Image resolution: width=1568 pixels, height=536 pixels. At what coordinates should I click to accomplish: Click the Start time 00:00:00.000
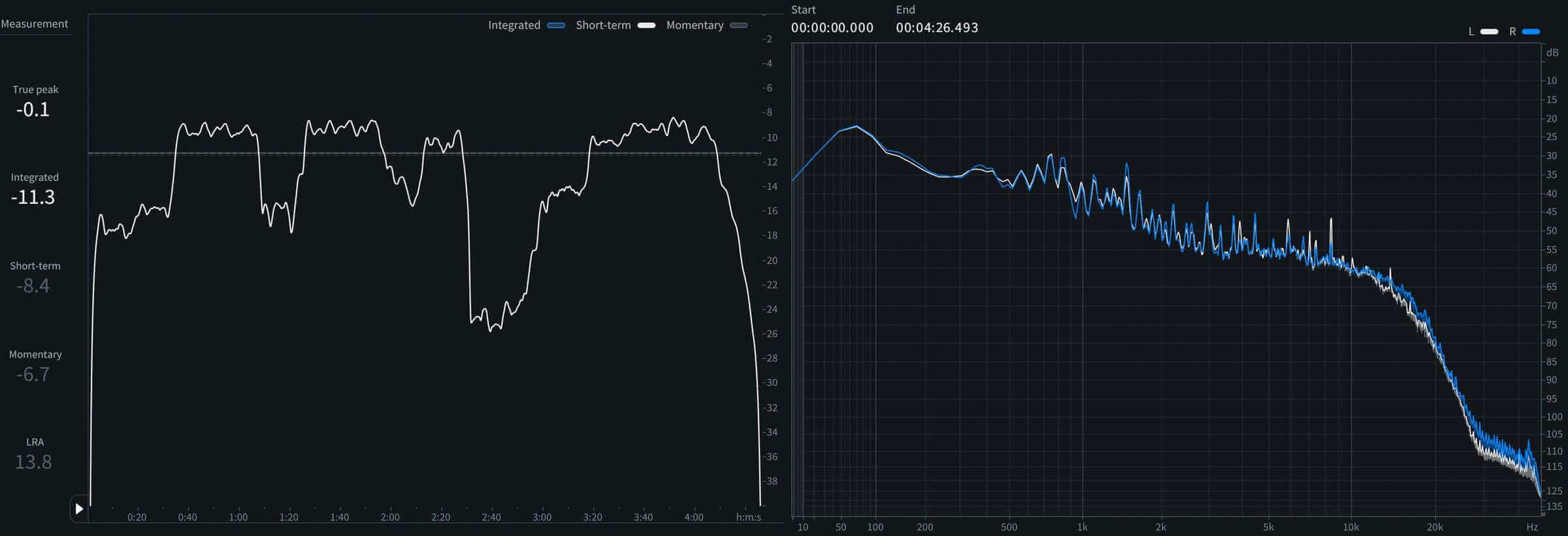pos(832,27)
